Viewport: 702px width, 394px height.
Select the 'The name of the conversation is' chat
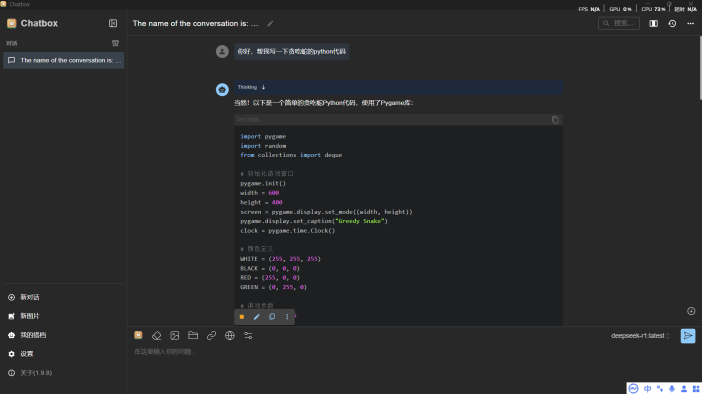pyautogui.click(x=64, y=60)
